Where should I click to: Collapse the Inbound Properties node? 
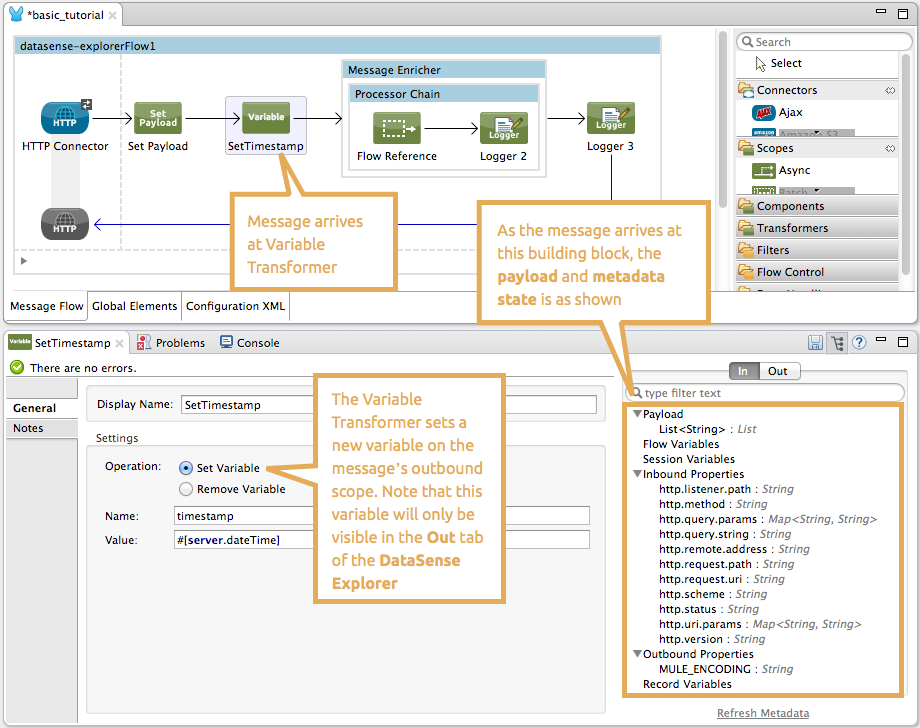tap(637, 474)
